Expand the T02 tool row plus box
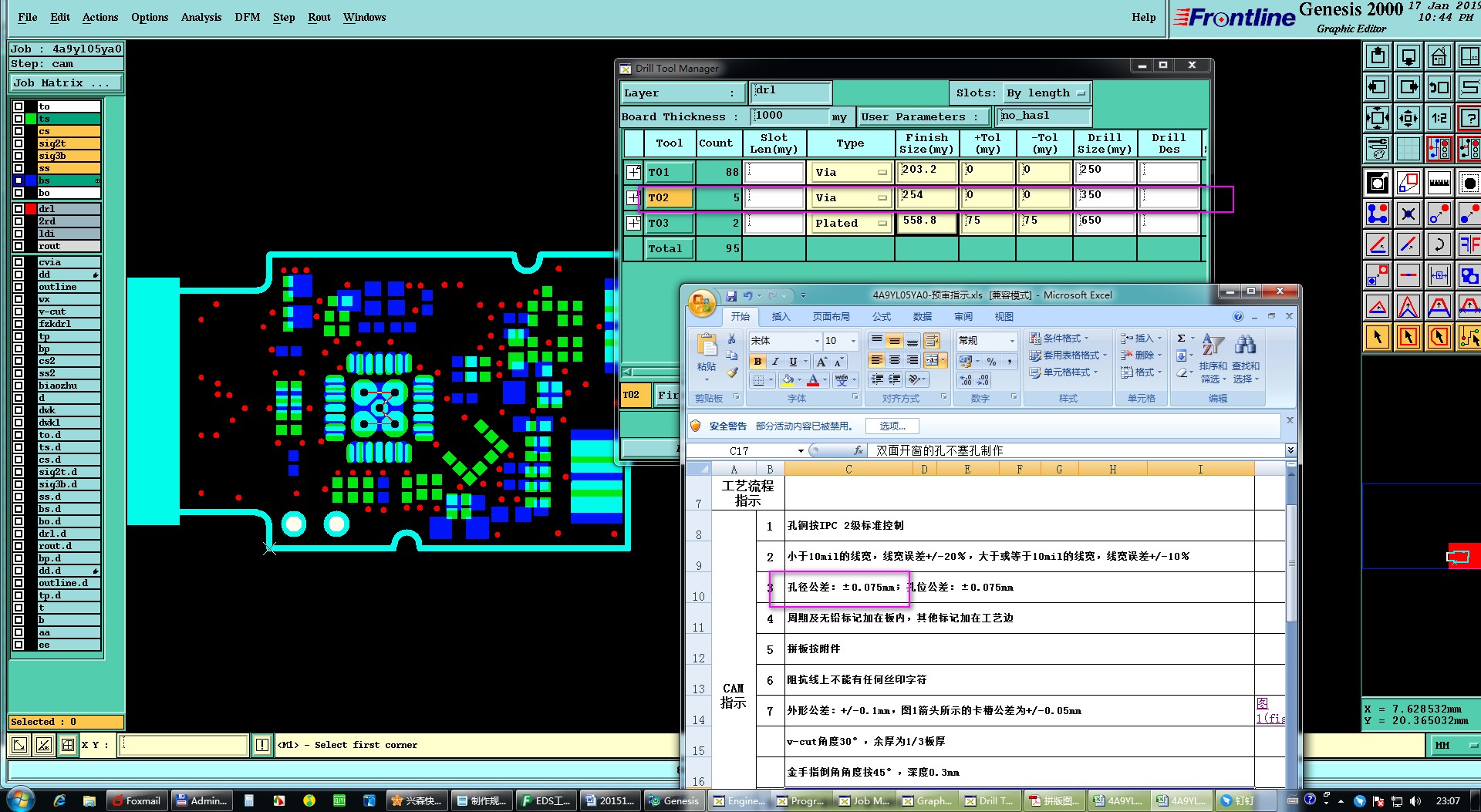Screen dimensions: 1481x812 [633, 197]
